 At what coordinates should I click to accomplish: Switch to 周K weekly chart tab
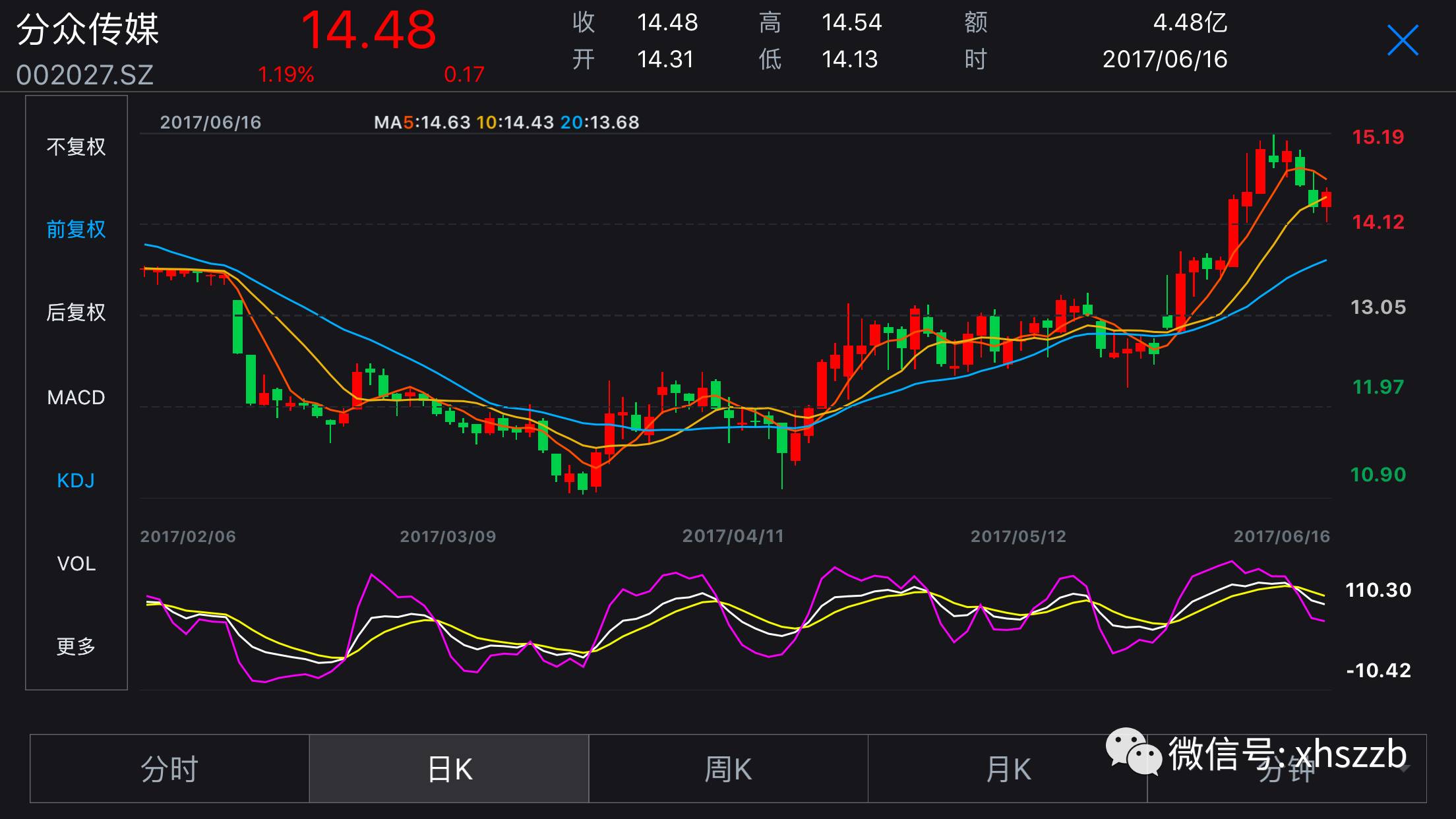click(728, 769)
